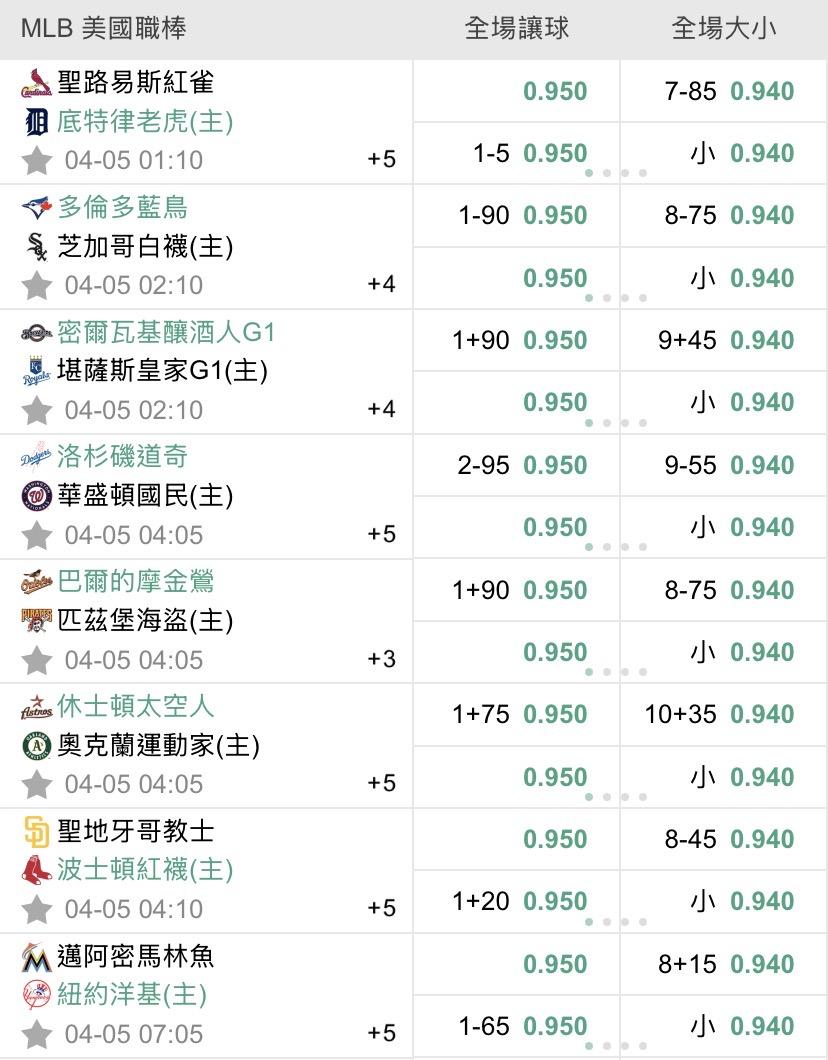Expand +5 more bets for Cardinals game
Image resolution: width=828 pixels, height=1060 pixels.
[x=381, y=159]
